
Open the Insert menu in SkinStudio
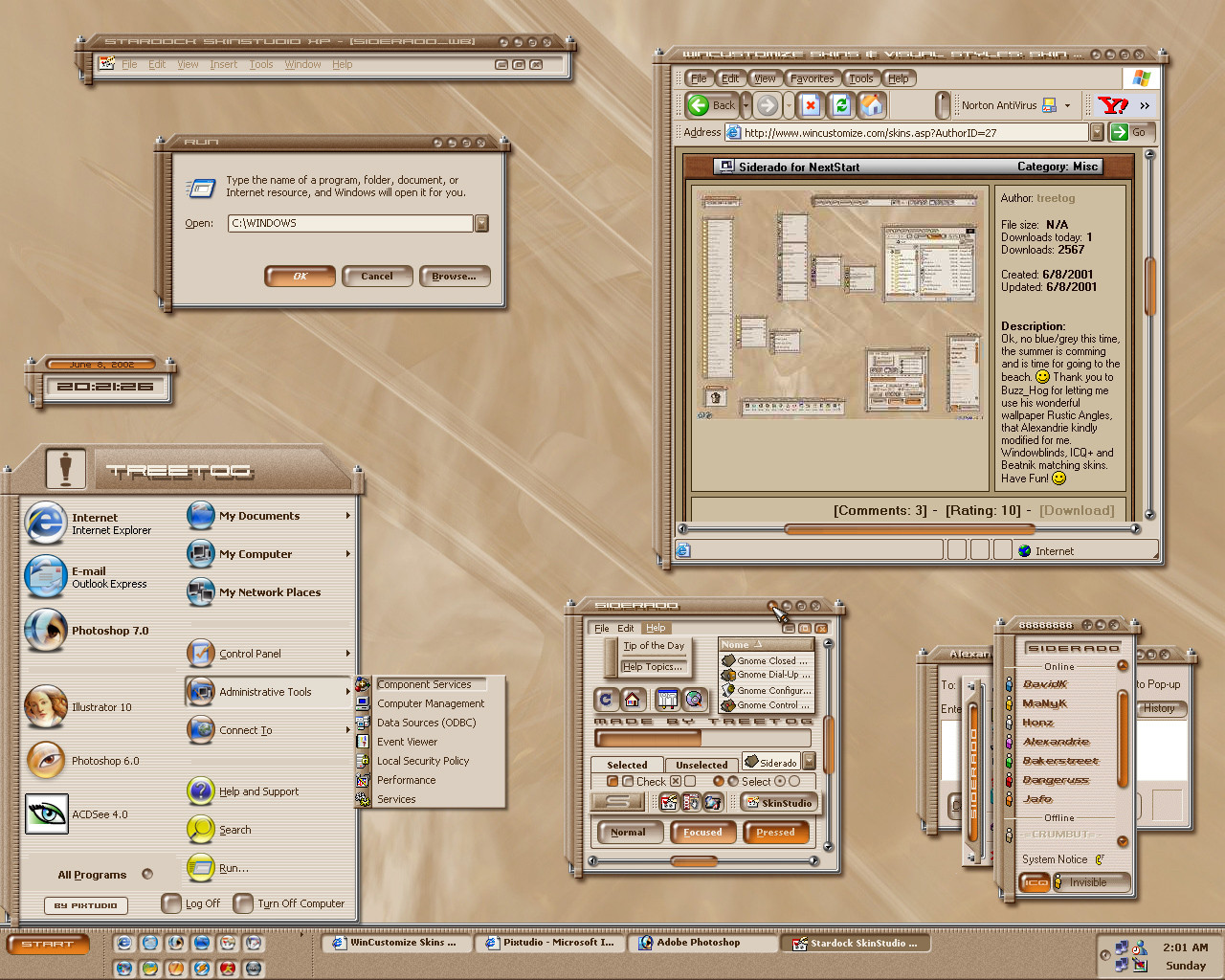(x=224, y=64)
